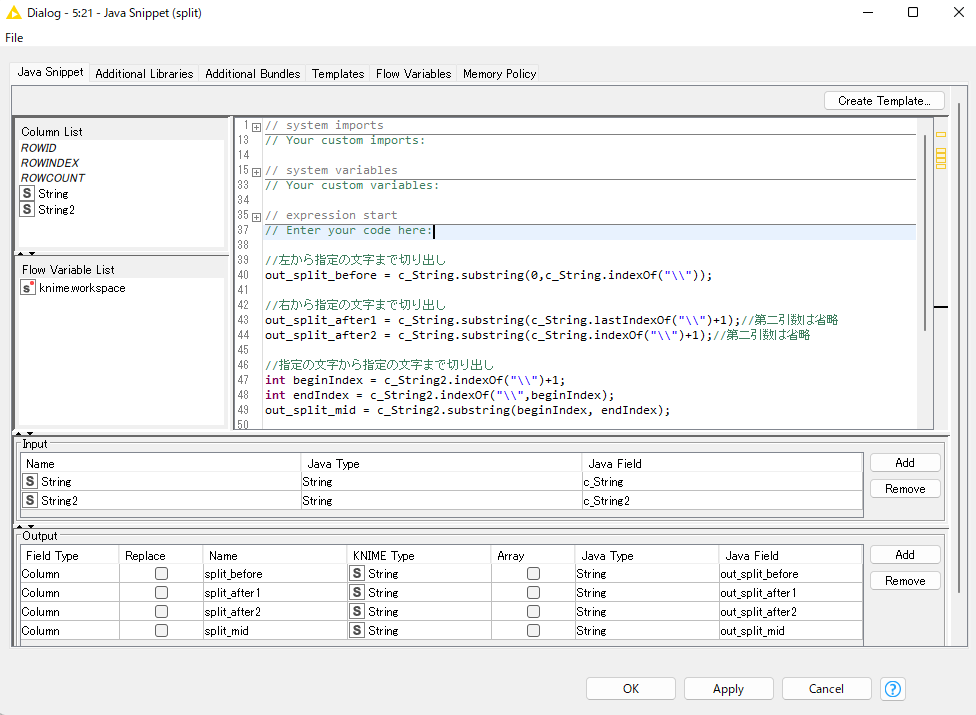The width and height of the screenshot is (976, 715).
Task: Click the KNIME Type icon for split_before
Action: [x=356, y=574]
